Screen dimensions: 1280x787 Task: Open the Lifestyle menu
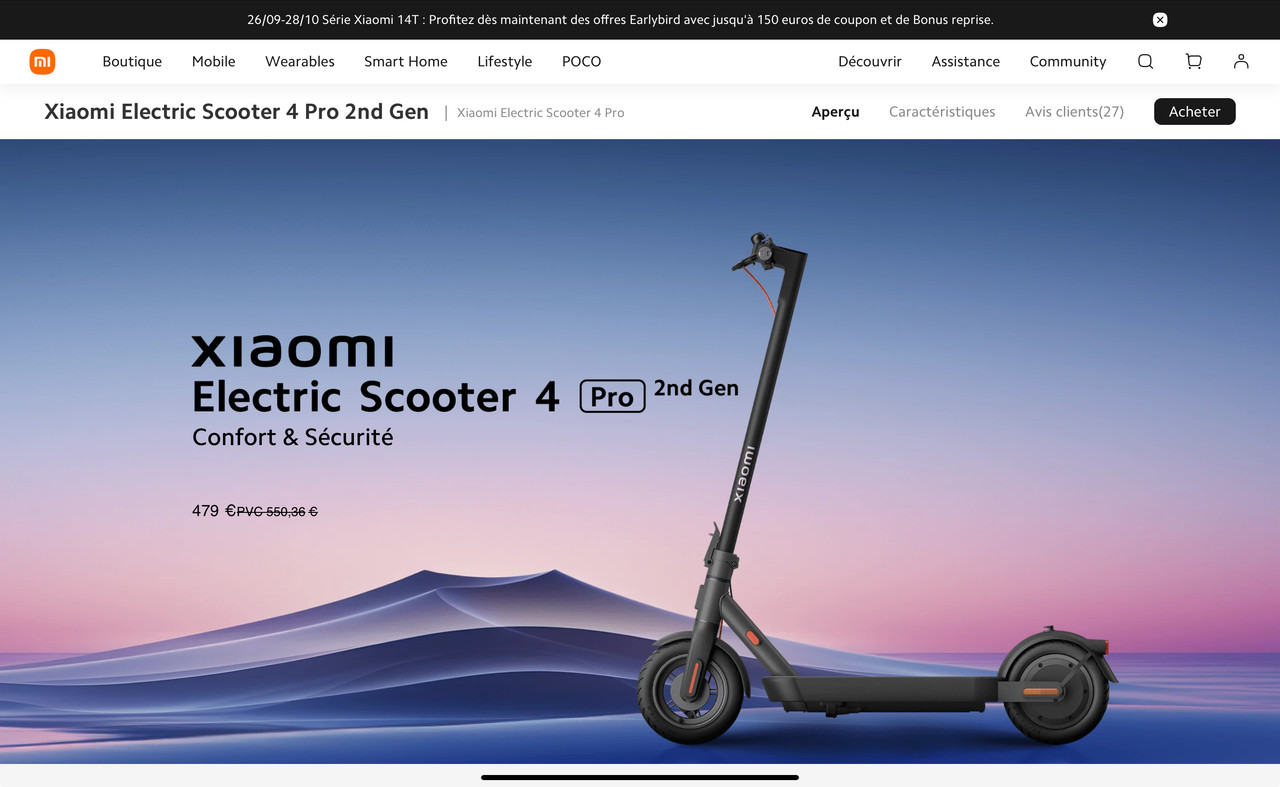(505, 62)
